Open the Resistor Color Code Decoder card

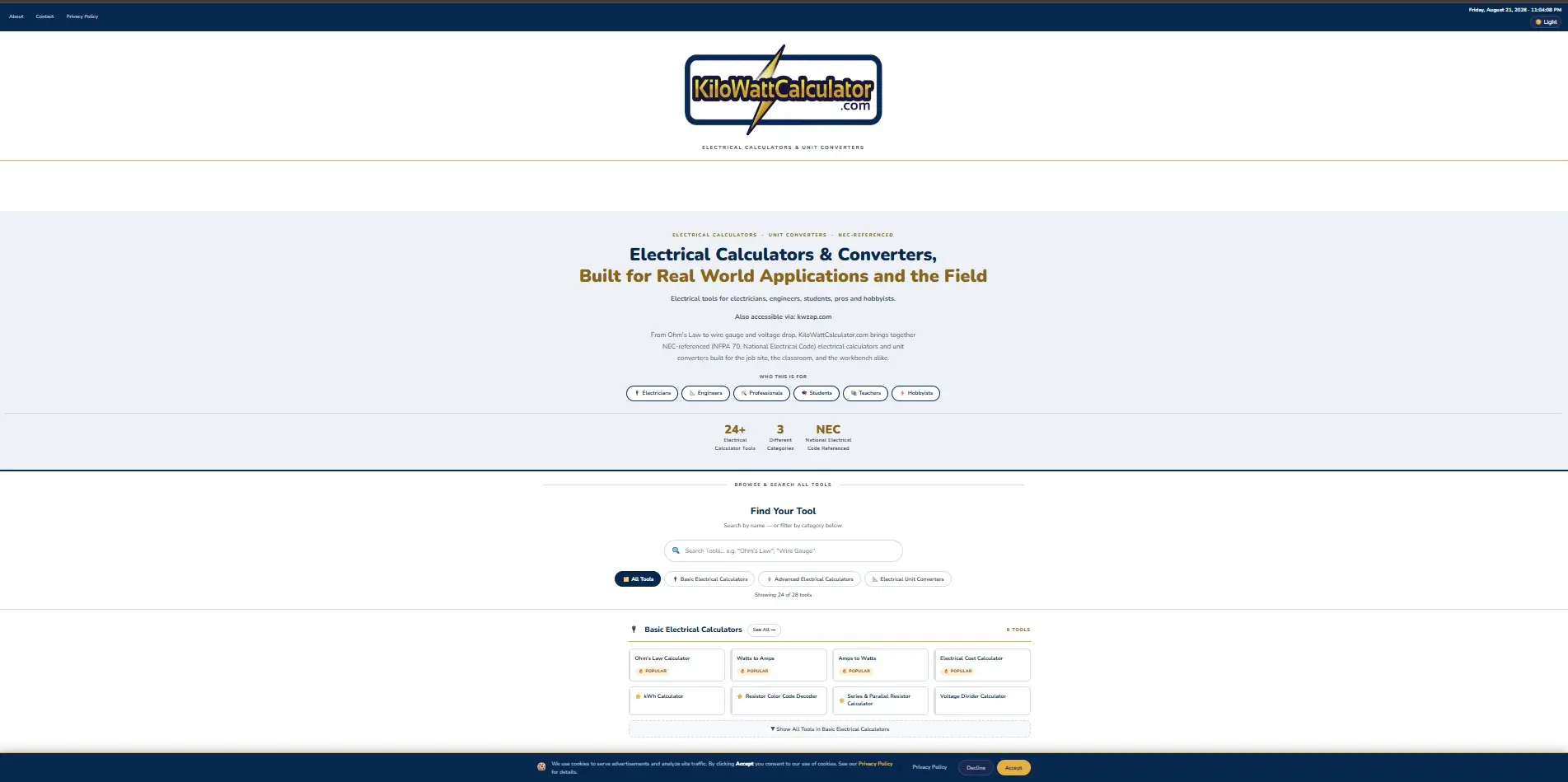point(779,700)
